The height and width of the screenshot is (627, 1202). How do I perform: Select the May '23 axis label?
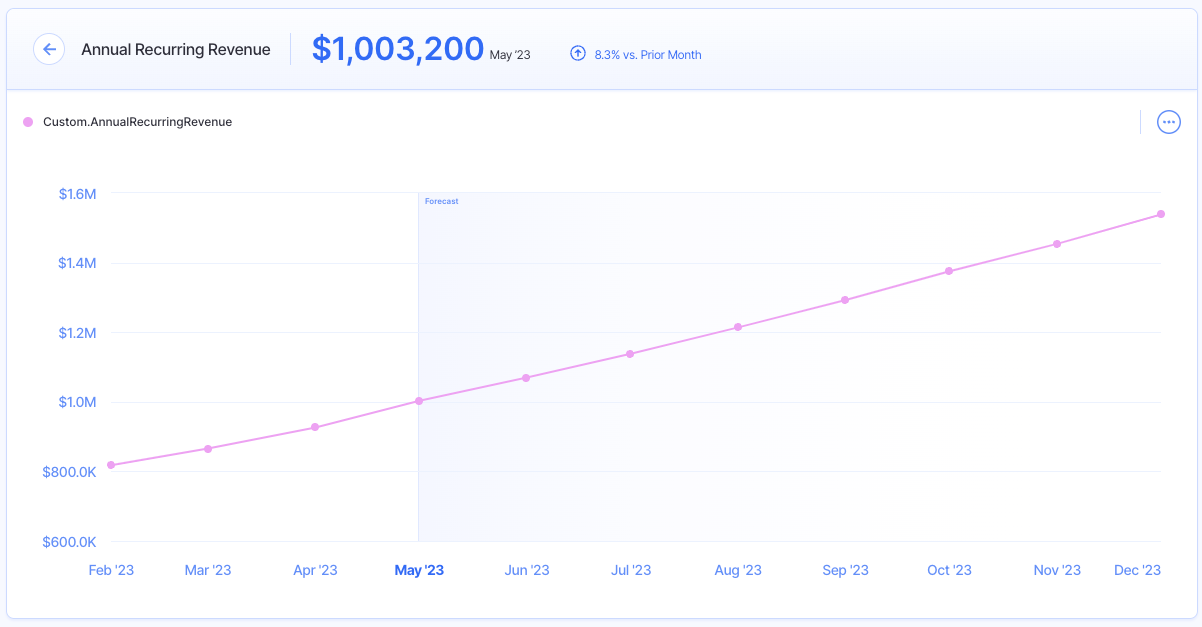419,569
